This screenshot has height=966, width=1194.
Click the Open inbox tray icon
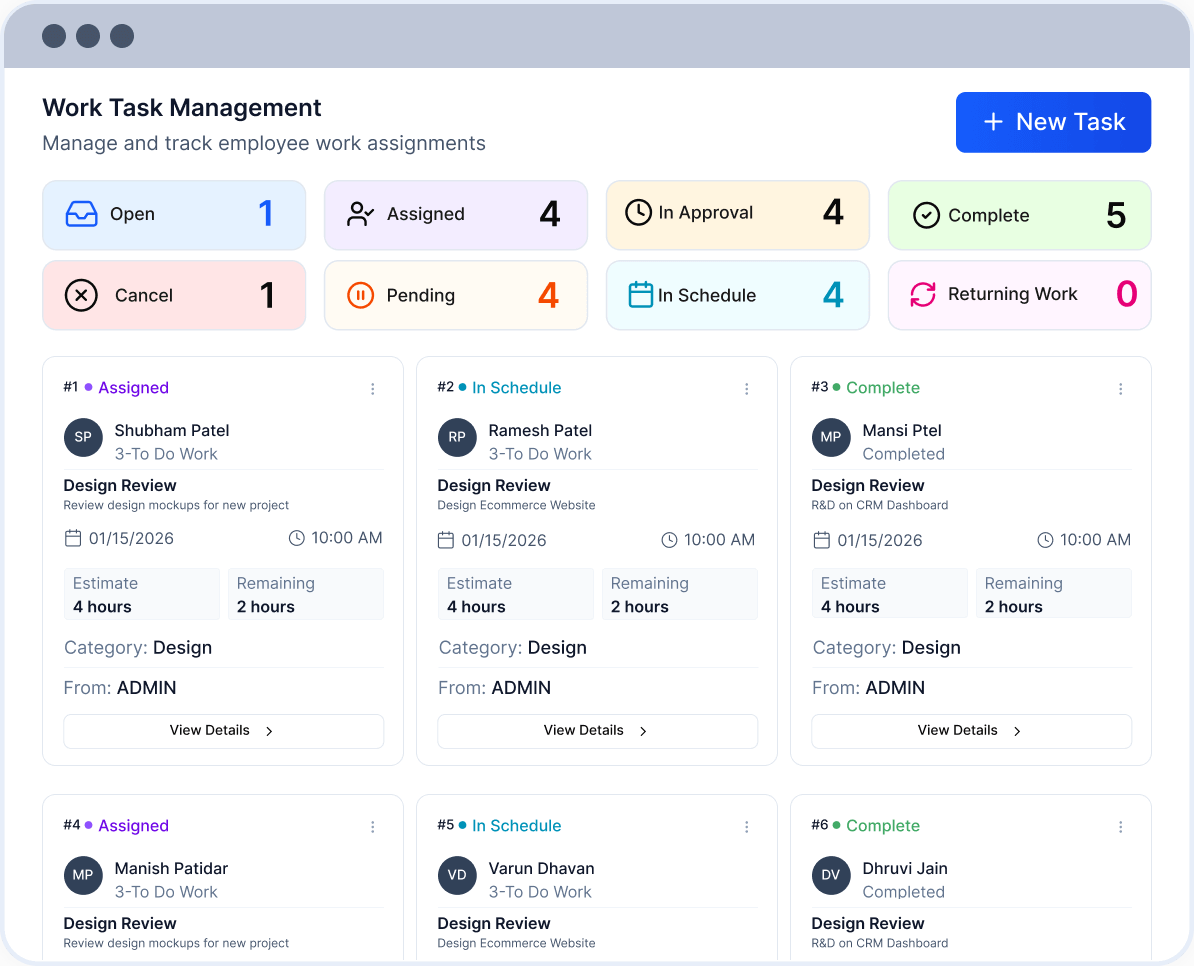pos(81,214)
